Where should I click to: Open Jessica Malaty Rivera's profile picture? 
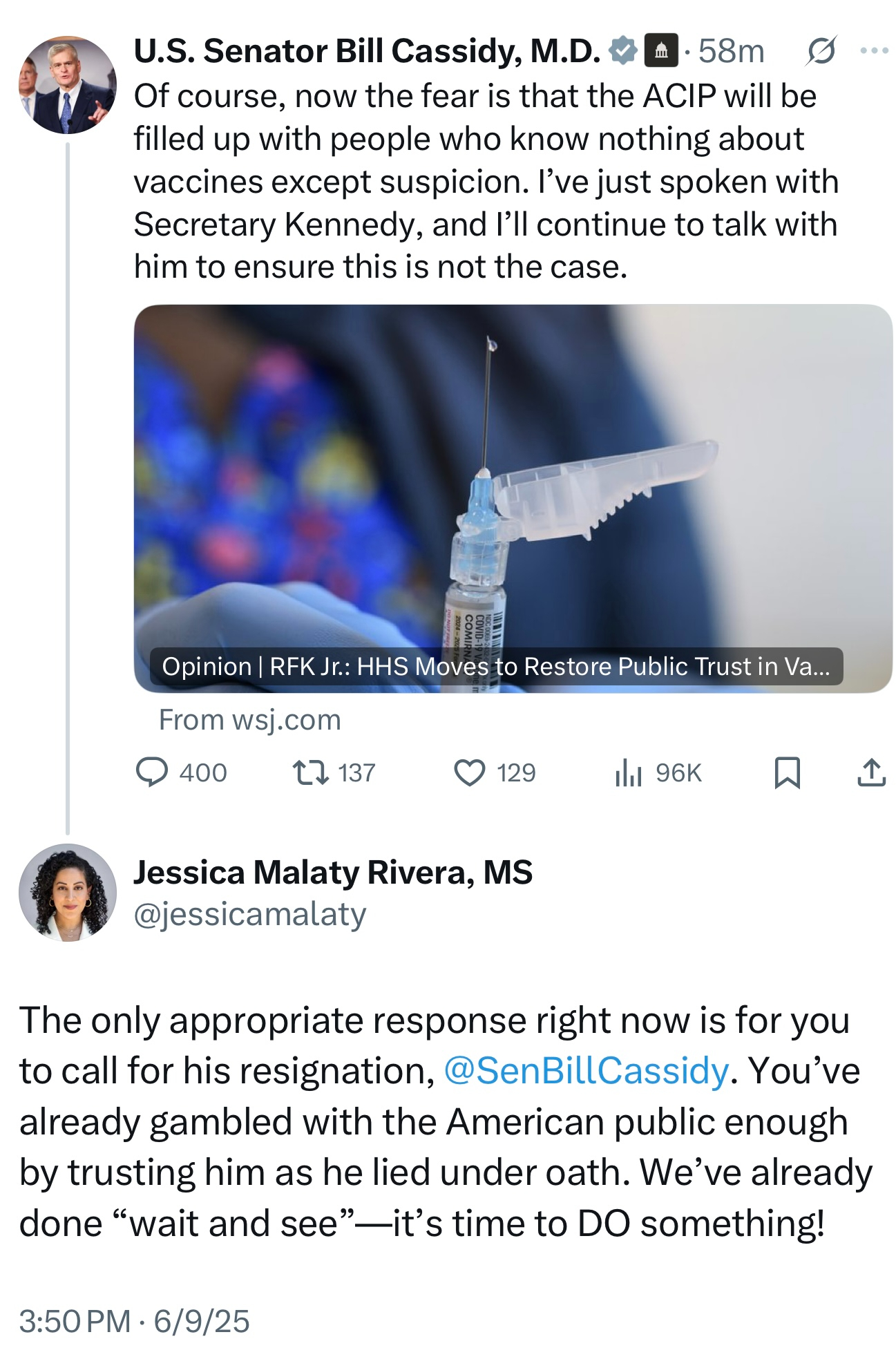pyautogui.click(x=67, y=892)
